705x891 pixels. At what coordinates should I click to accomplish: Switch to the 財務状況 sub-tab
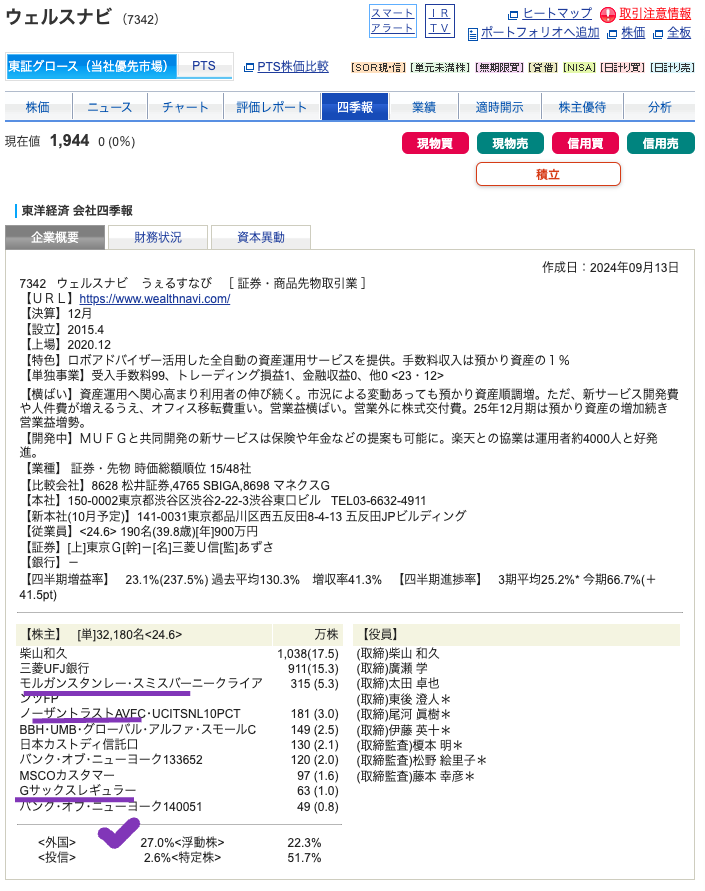tap(158, 238)
